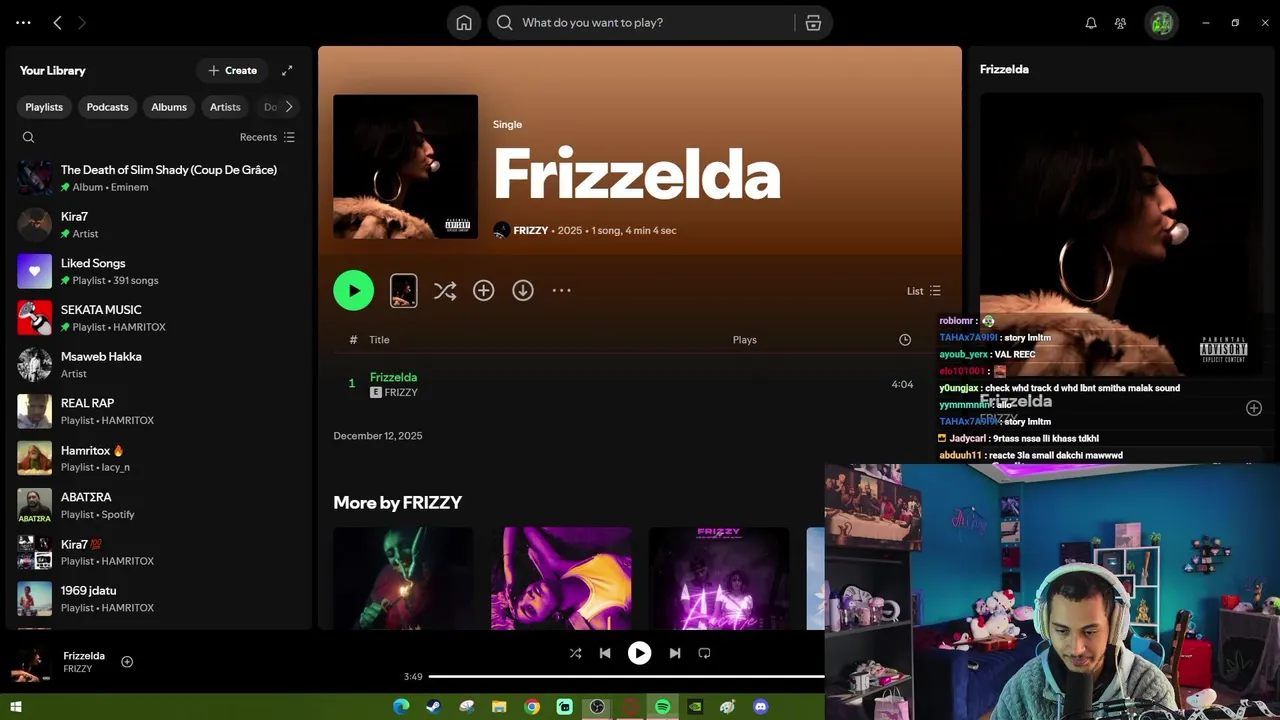Play the Frizzelda single

click(x=354, y=291)
